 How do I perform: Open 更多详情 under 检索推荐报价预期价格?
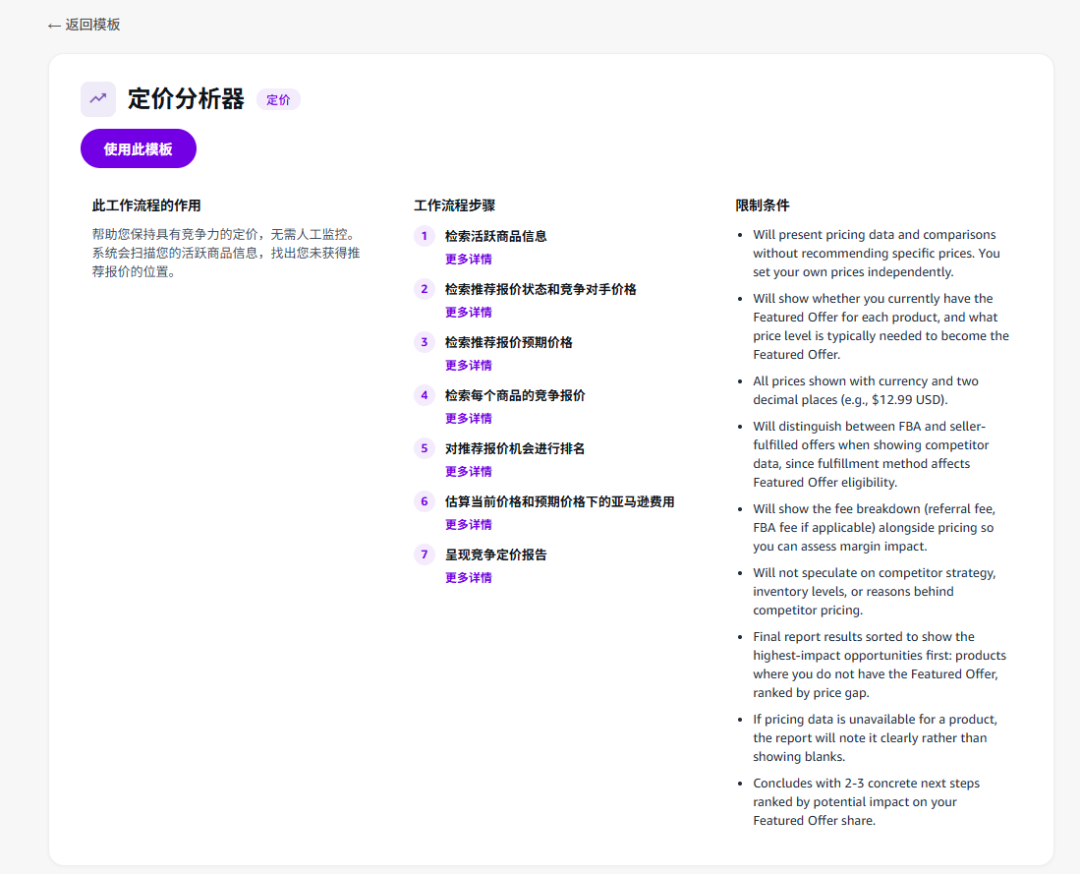(x=468, y=365)
